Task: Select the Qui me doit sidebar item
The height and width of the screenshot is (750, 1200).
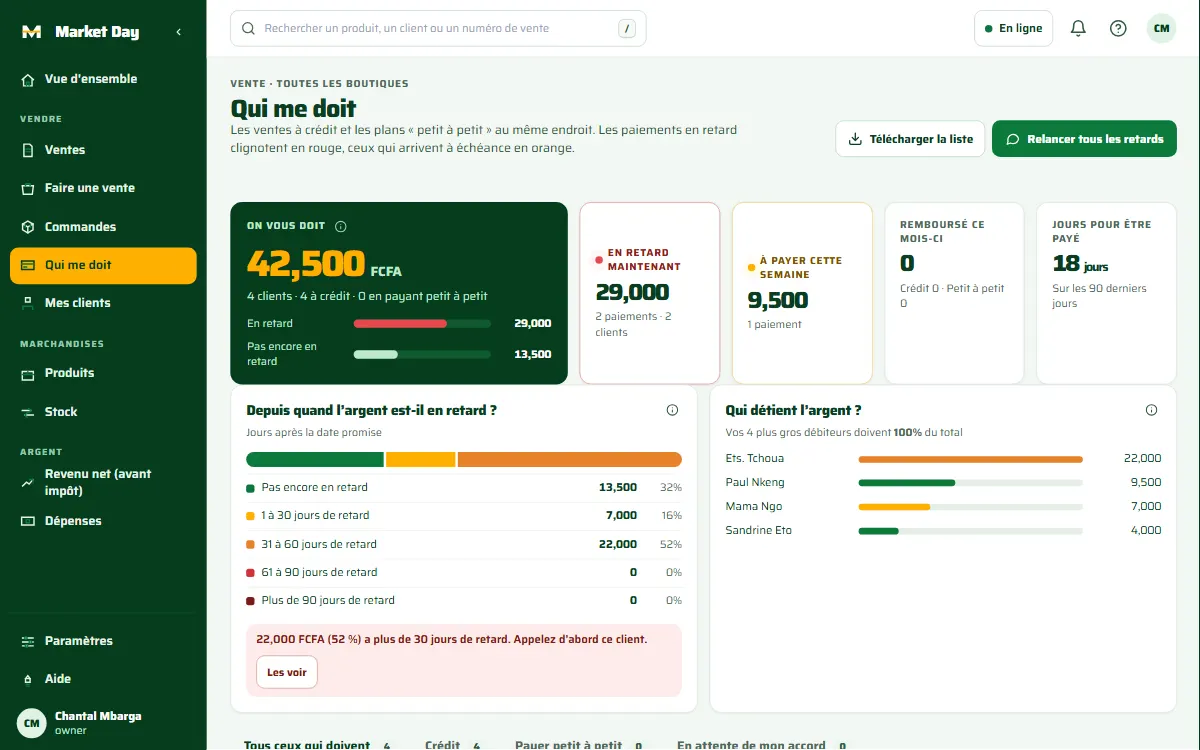Action: 103,265
